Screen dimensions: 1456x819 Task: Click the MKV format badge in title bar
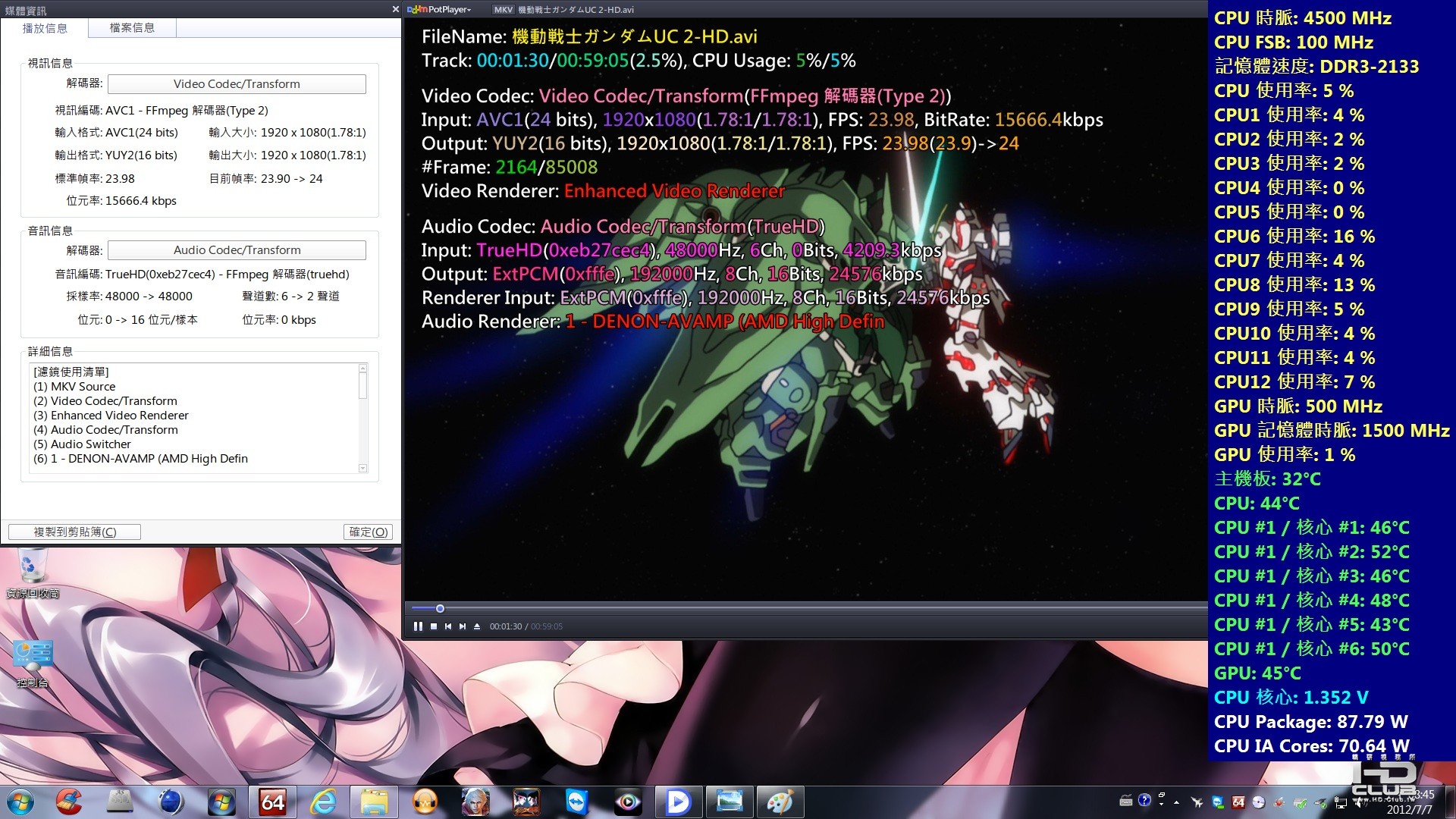(x=503, y=10)
